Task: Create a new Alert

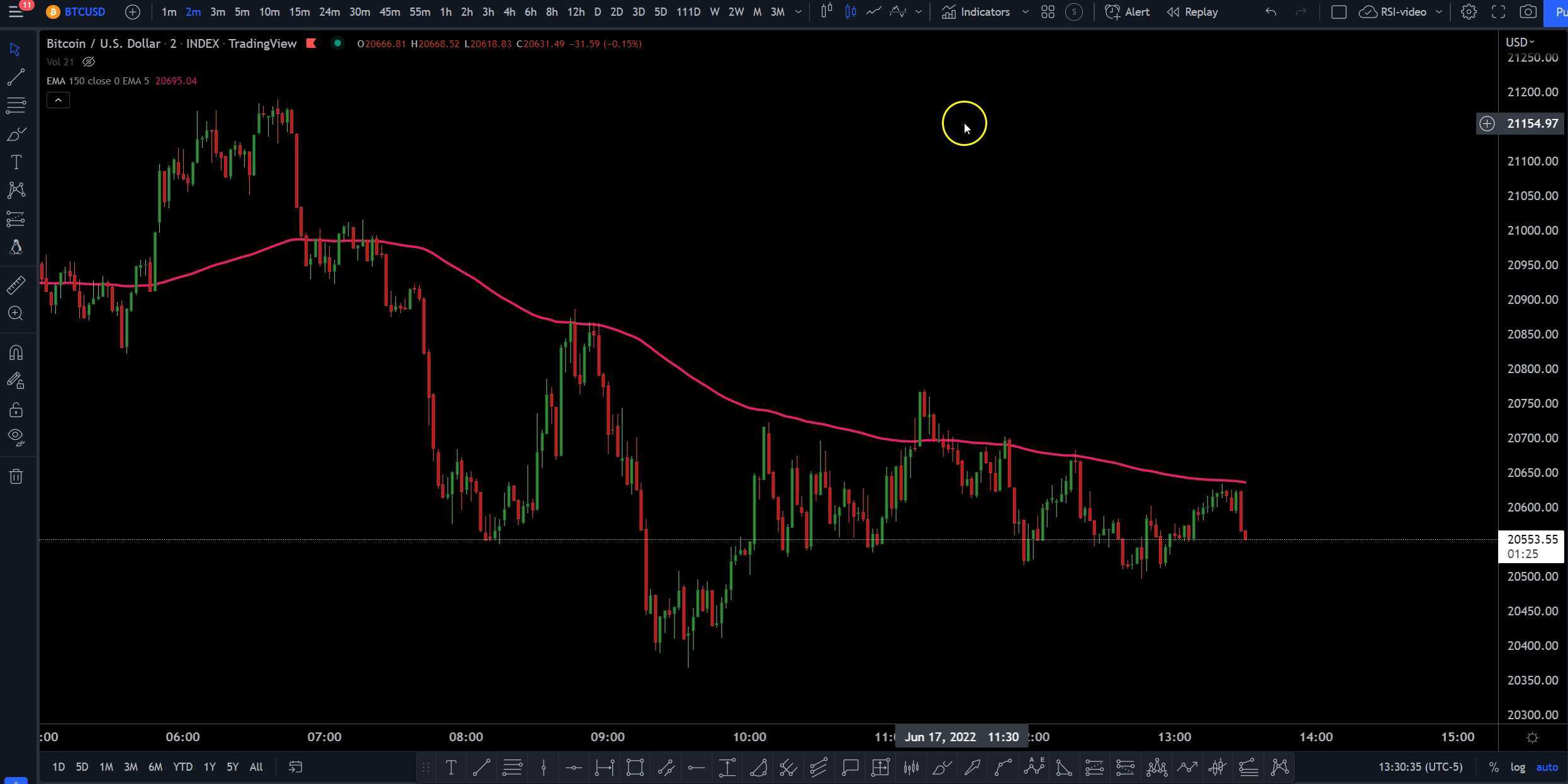Action: 1127,12
